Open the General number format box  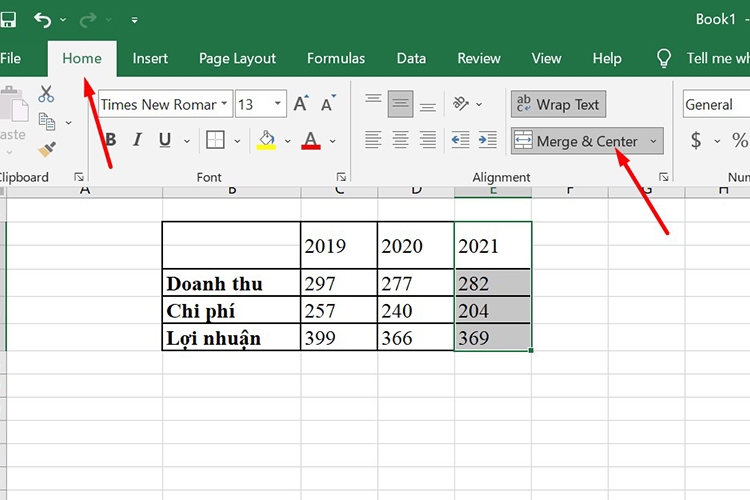click(x=716, y=104)
